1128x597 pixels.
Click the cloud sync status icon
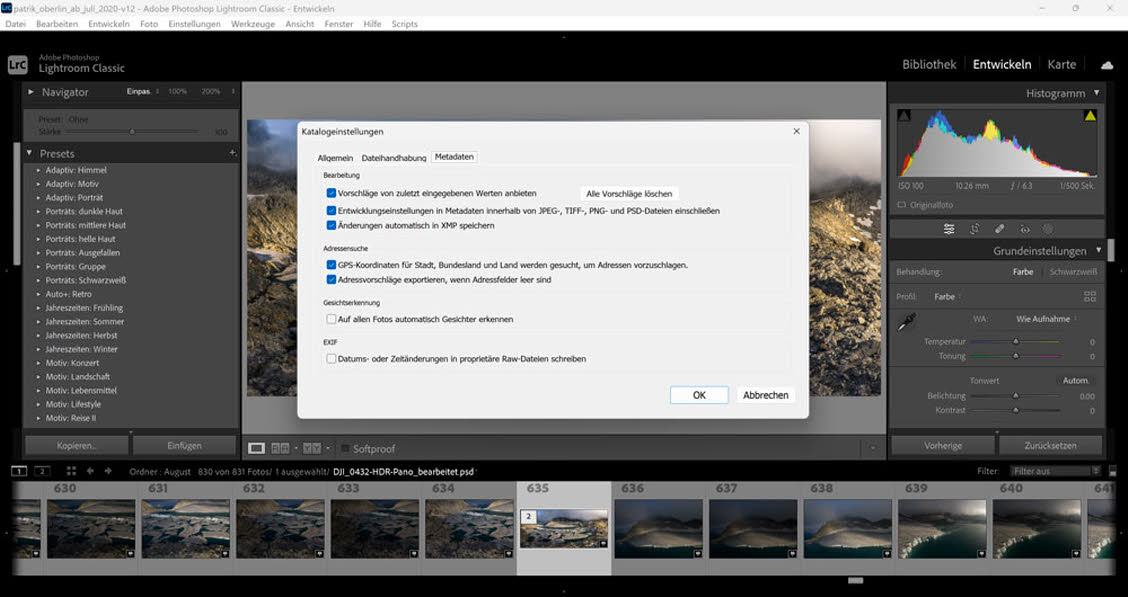1107,65
